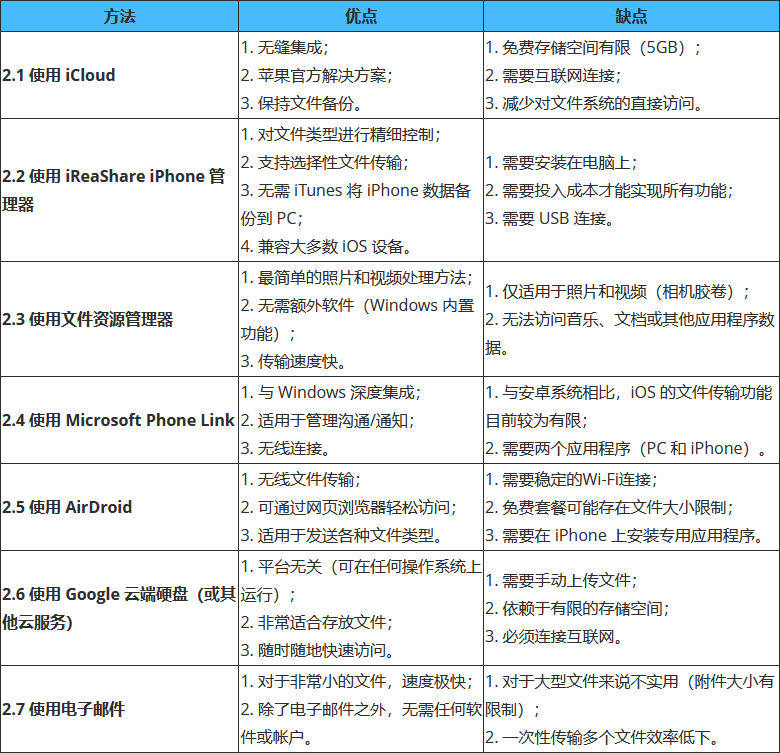Click '3. 传输速度快。'
Viewport: 780px width, 753px height.
293,362
